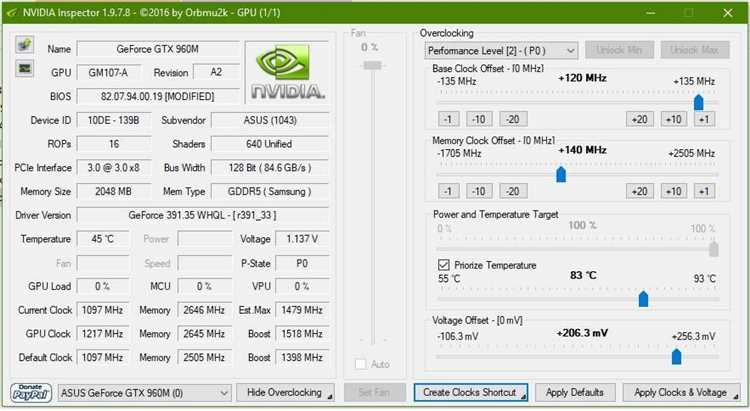
Task: Click the Revision value A2
Action: [216, 72]
